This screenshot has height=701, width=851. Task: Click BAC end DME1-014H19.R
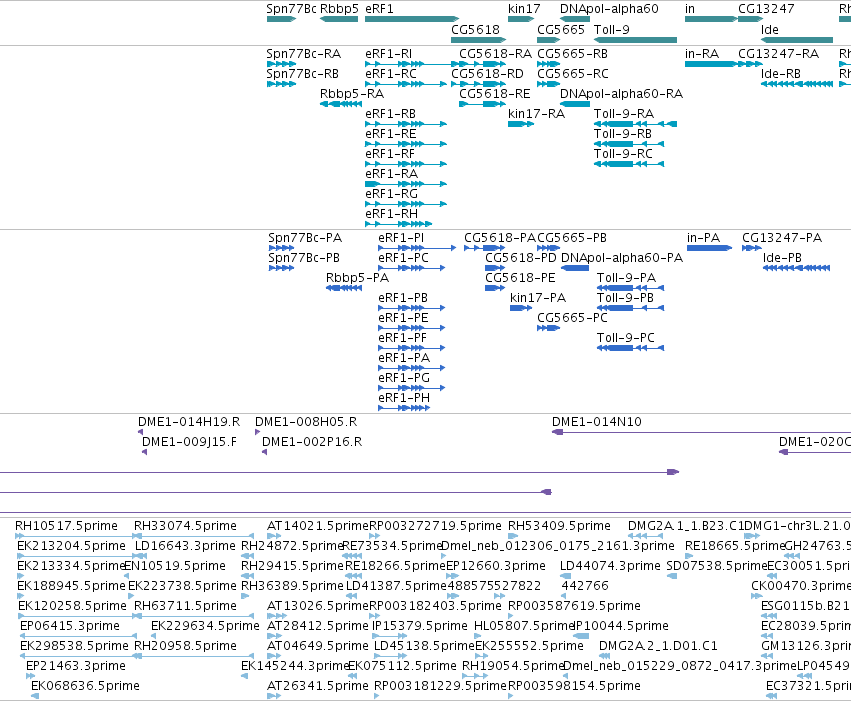(189, 422)
